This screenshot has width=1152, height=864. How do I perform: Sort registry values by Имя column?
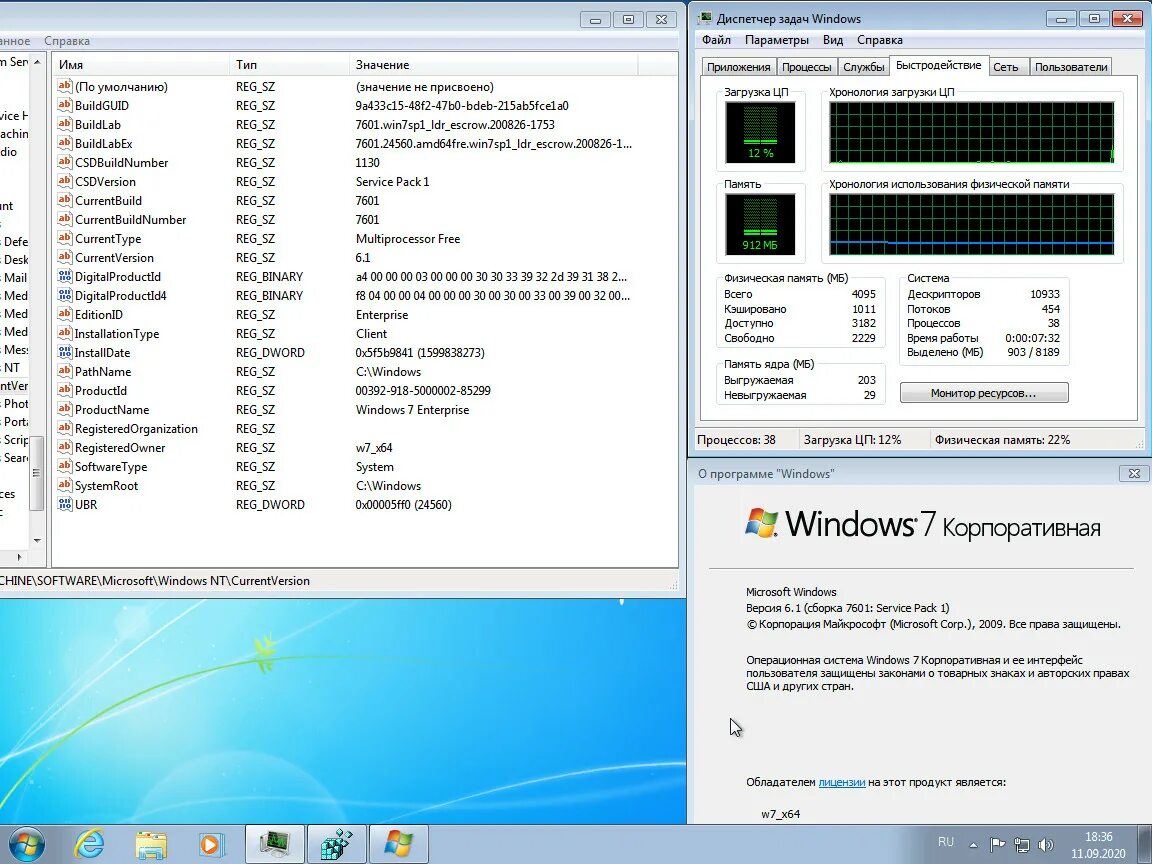[x=140, y=65]
